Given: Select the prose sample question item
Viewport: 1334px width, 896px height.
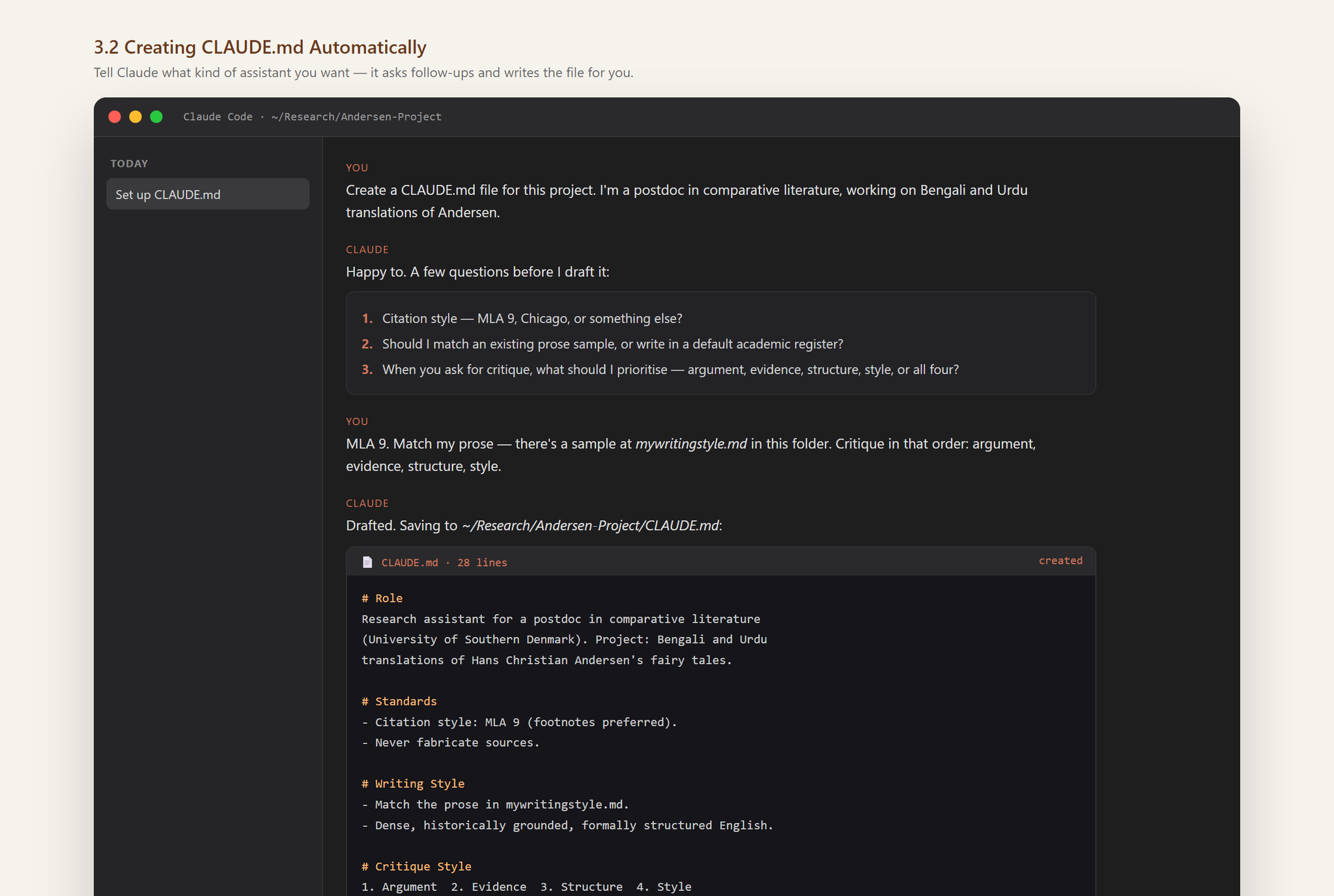Looking at the screenshot, I should pos(603,344).
